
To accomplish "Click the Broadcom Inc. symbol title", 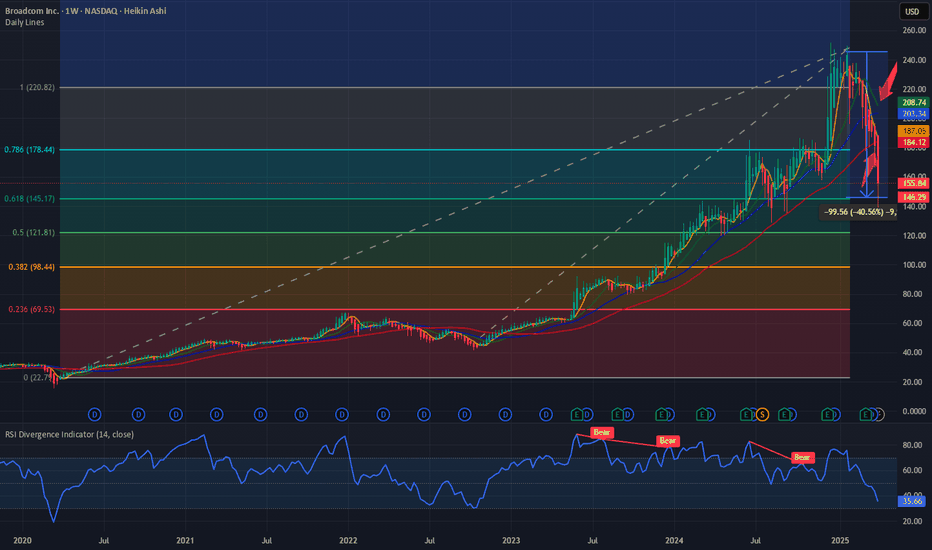I will [32, 11].
